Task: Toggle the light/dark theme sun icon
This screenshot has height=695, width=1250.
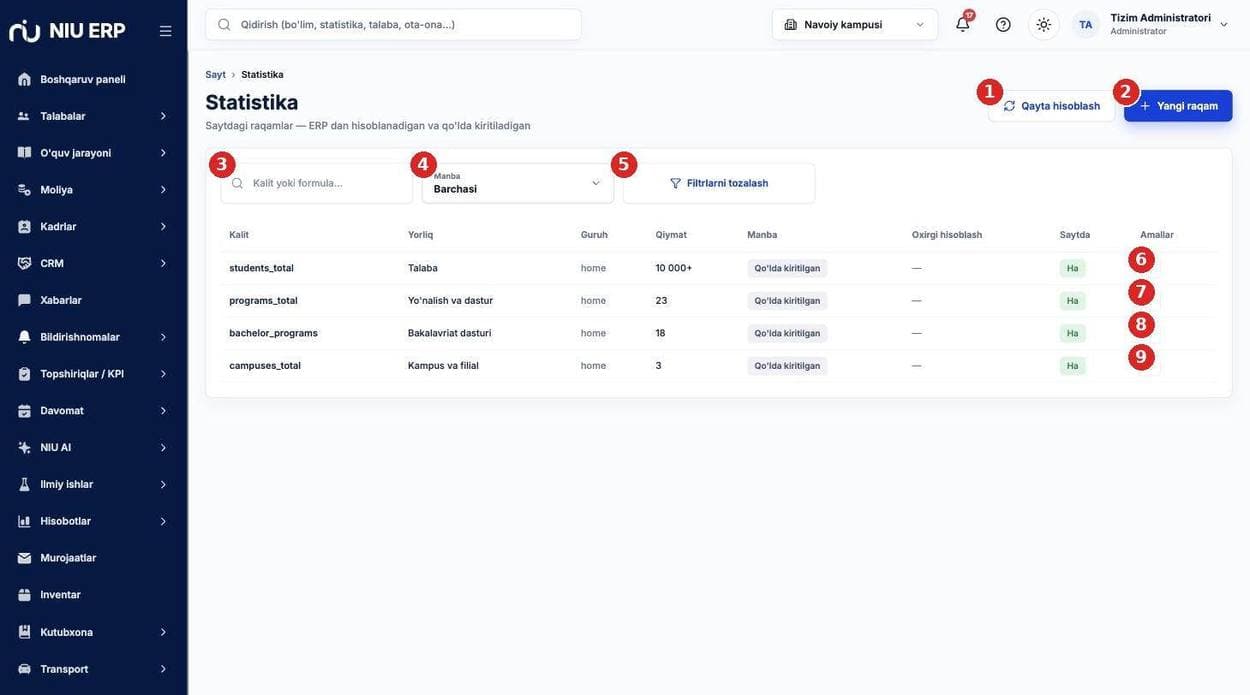Action: coord(1043,24)
